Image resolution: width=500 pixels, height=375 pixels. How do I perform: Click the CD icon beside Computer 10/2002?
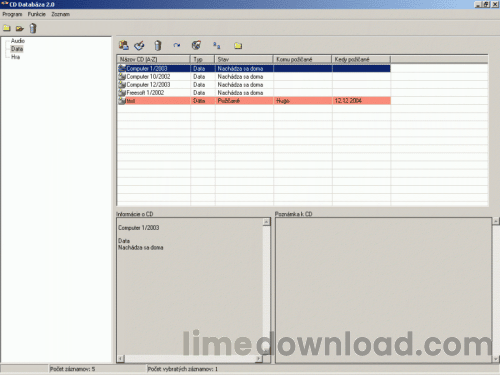pyautogui.click(x=122, y=77)
